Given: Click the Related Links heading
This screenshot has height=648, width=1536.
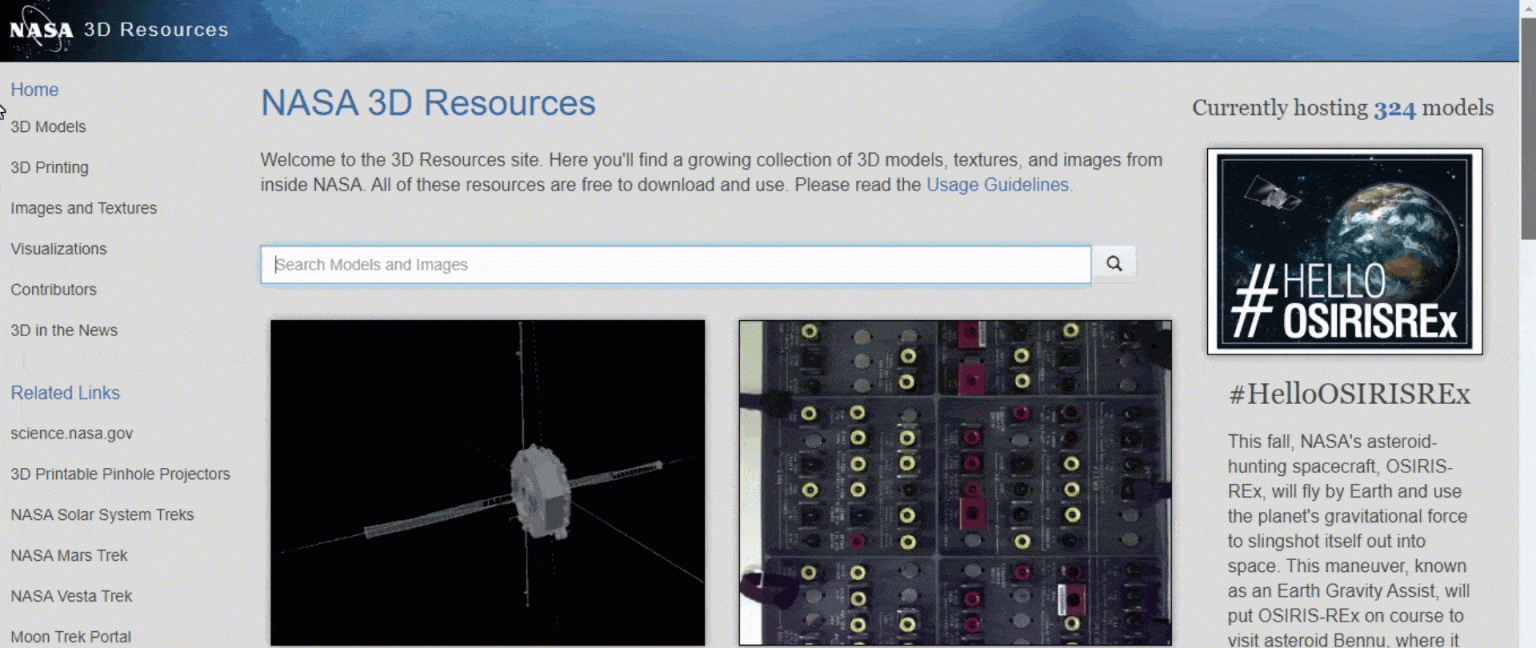Looking at the screenshot, I should coord(65,393).
